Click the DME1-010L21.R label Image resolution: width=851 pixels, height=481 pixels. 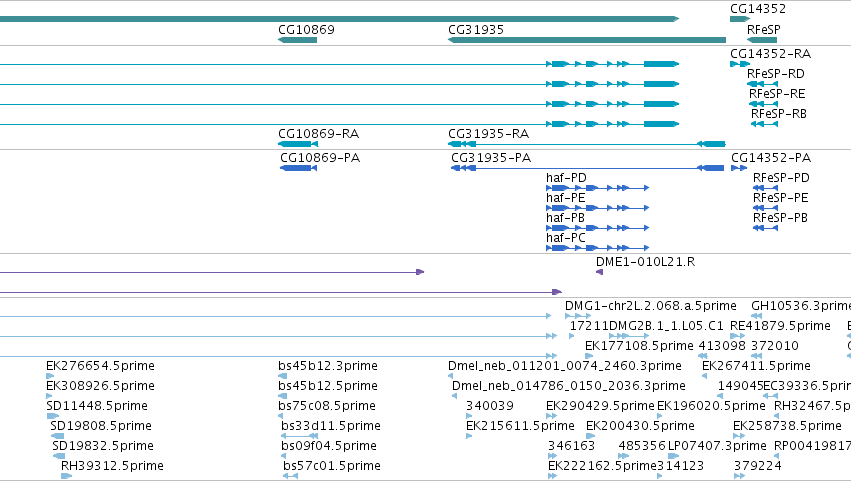click(x=645, y=262)
